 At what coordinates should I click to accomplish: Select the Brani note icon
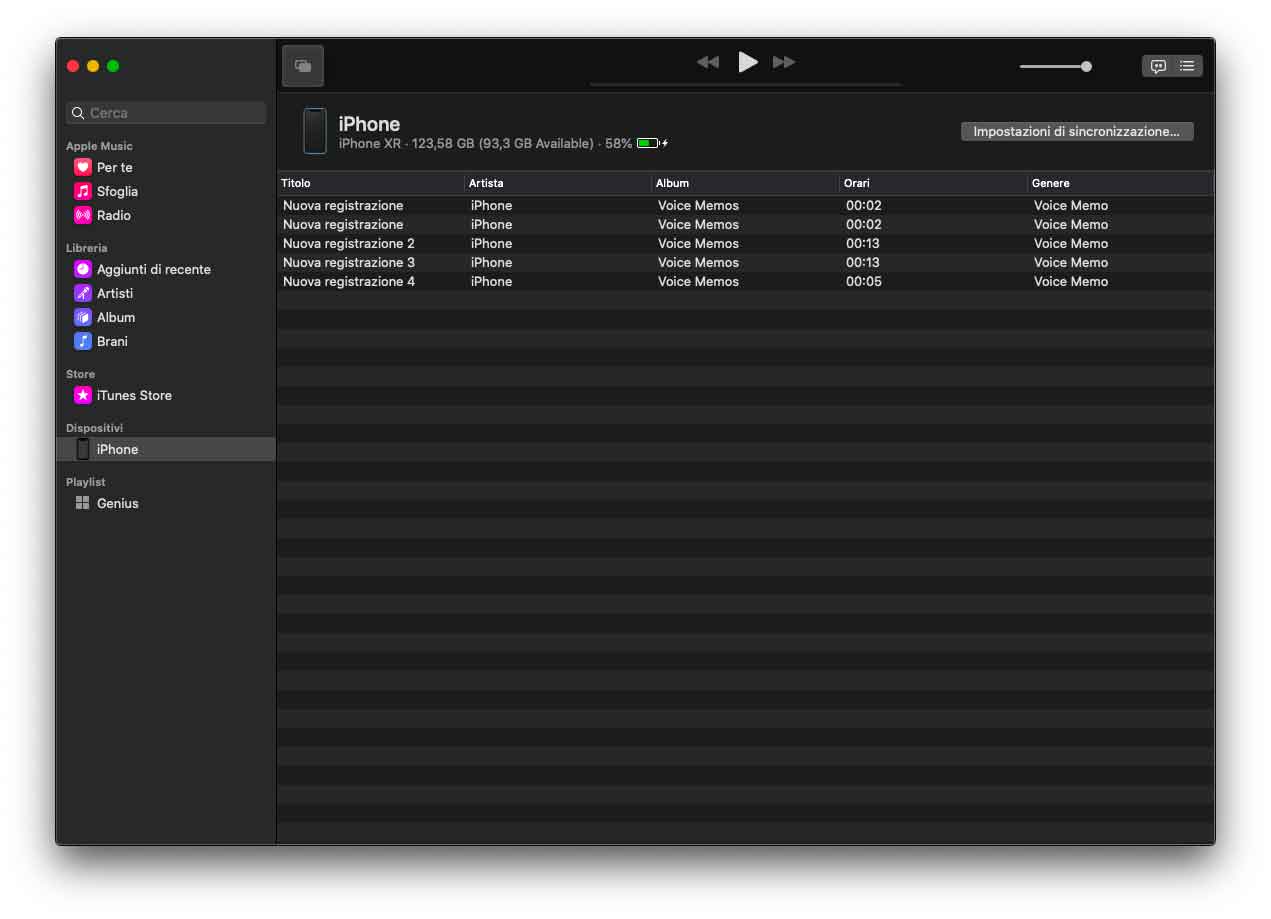point(83,341)
